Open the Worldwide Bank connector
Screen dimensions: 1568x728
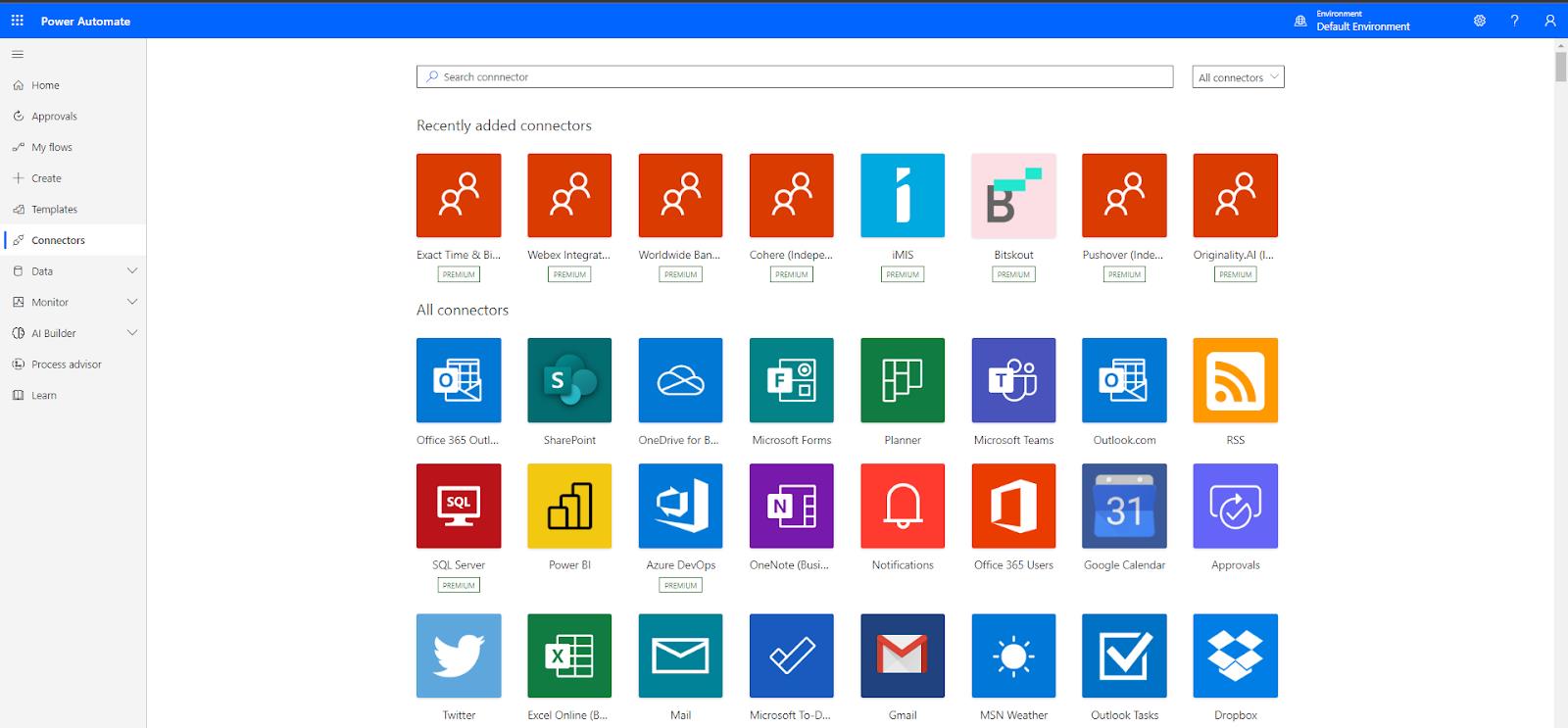click(680, 195)
